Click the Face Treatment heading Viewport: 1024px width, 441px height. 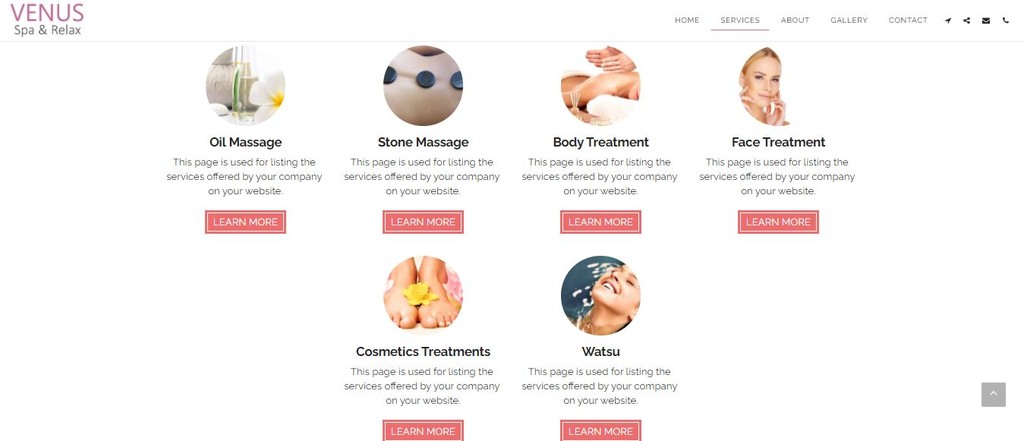778,142
